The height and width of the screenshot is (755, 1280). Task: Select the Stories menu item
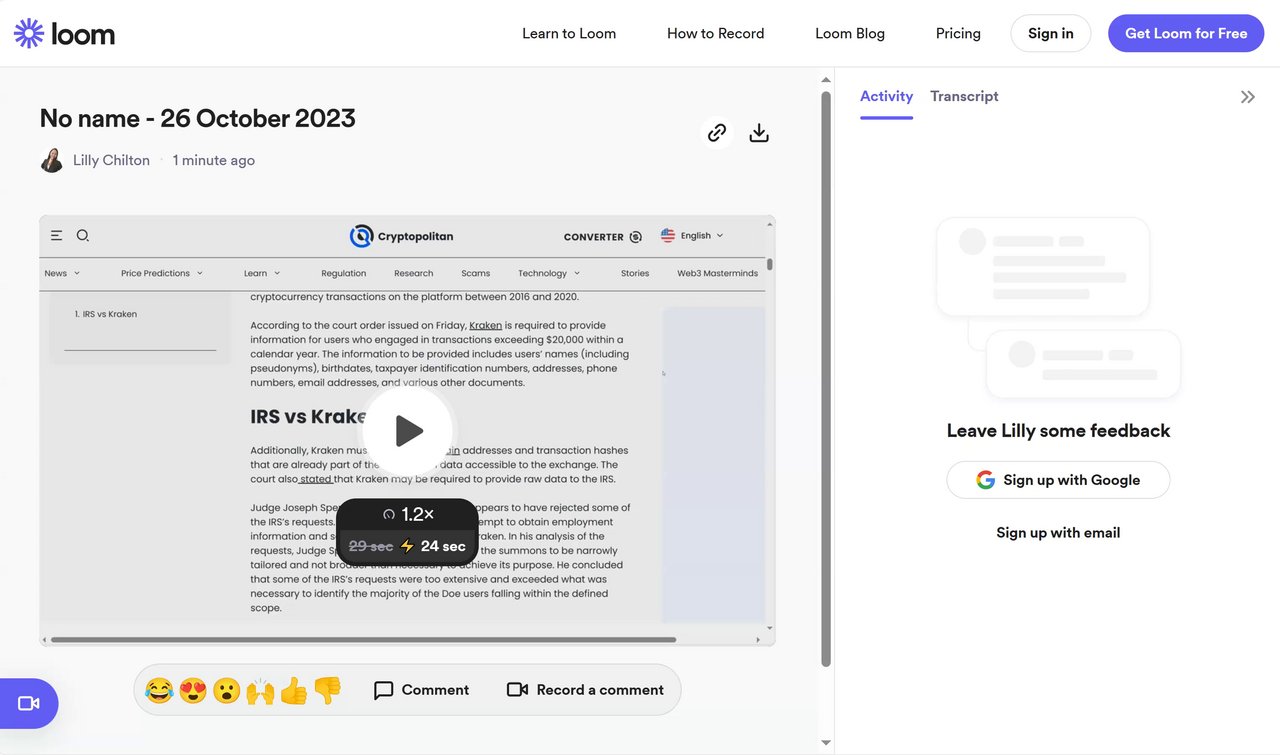(635, 273)
